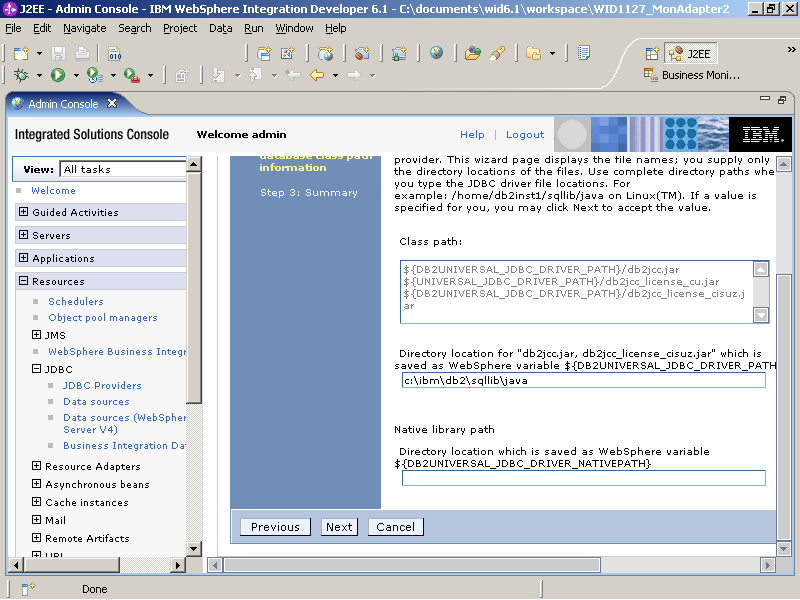Maximize the Admin Console view panel
The width and height of the screenshot is (800, 600).
[782, 100]
